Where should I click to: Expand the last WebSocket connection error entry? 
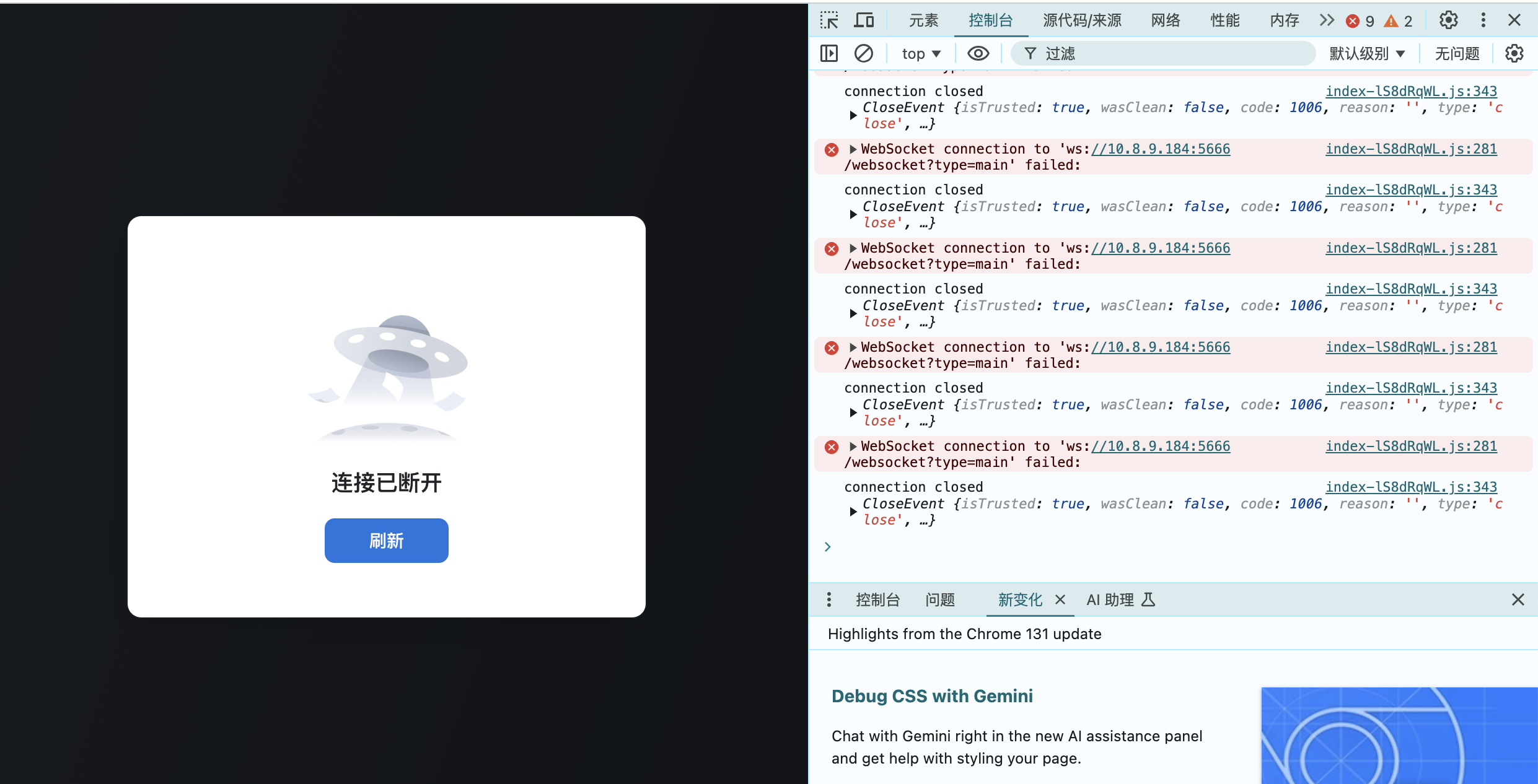point(853,446)
